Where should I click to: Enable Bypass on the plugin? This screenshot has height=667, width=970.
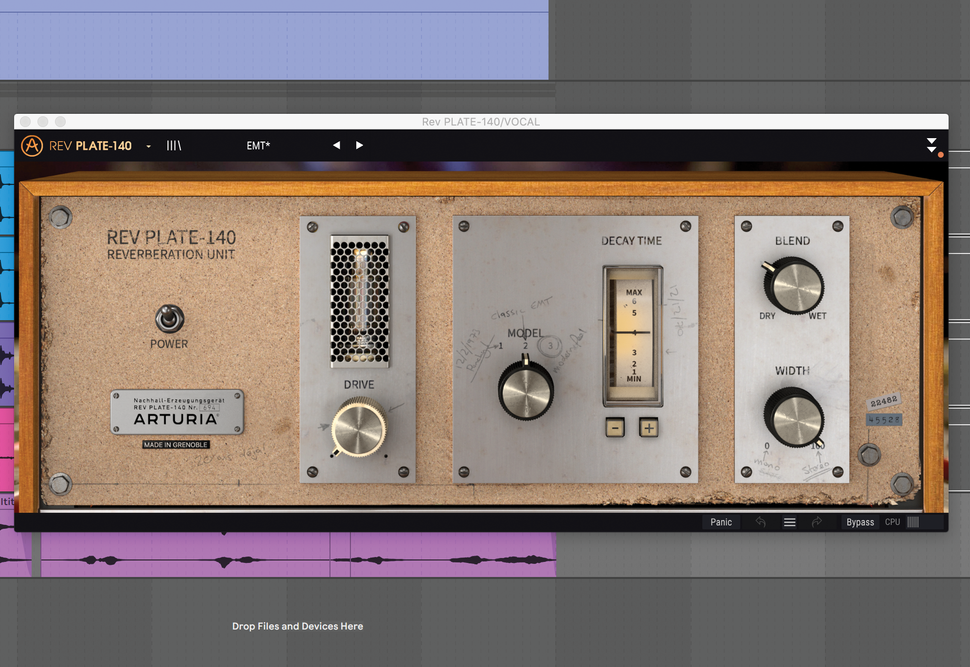(859, 521)
